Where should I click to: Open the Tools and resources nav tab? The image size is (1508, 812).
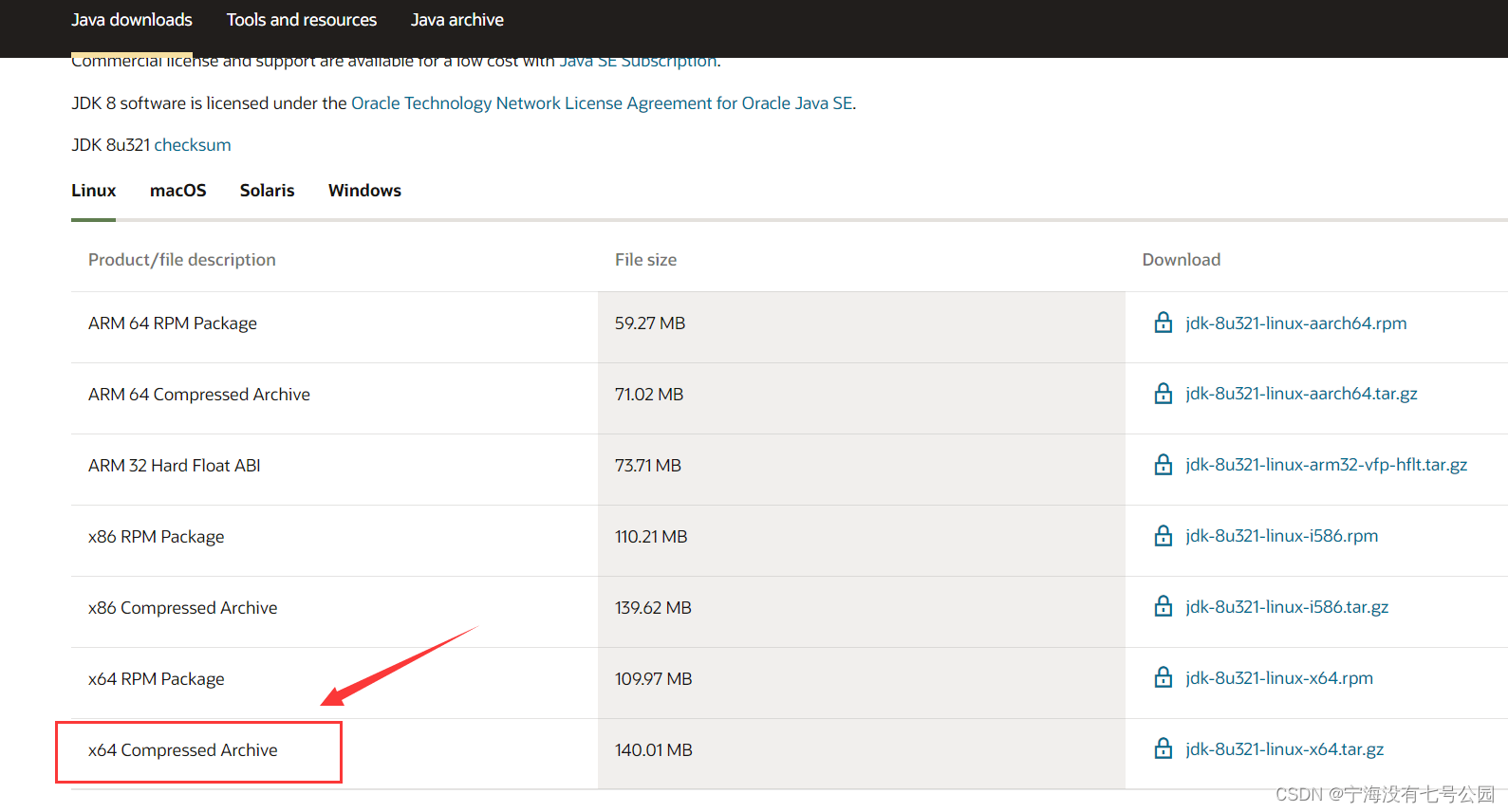click(302, 20)
